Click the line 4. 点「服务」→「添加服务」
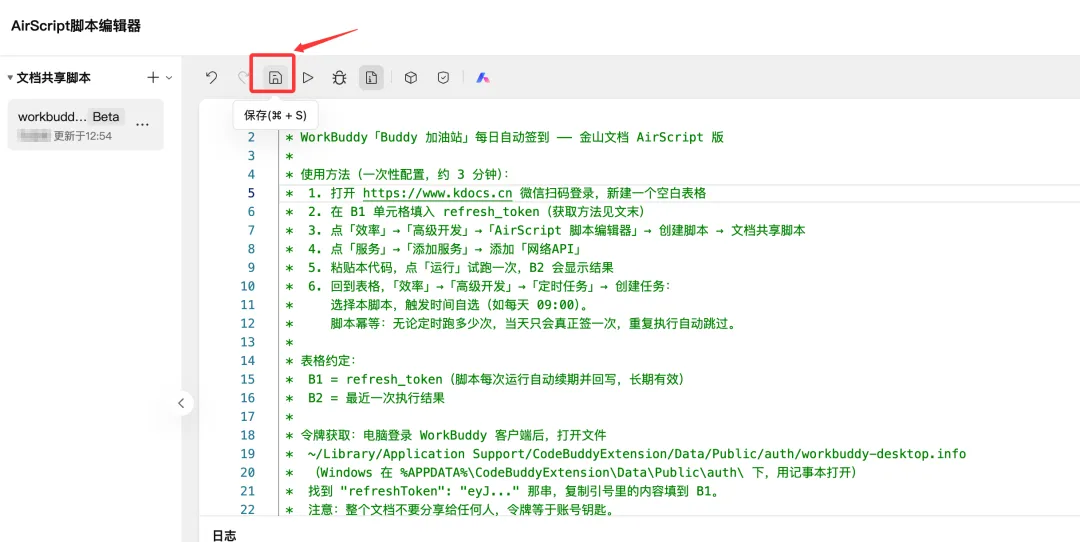The image size is (1080, 542). click(434, 249)
